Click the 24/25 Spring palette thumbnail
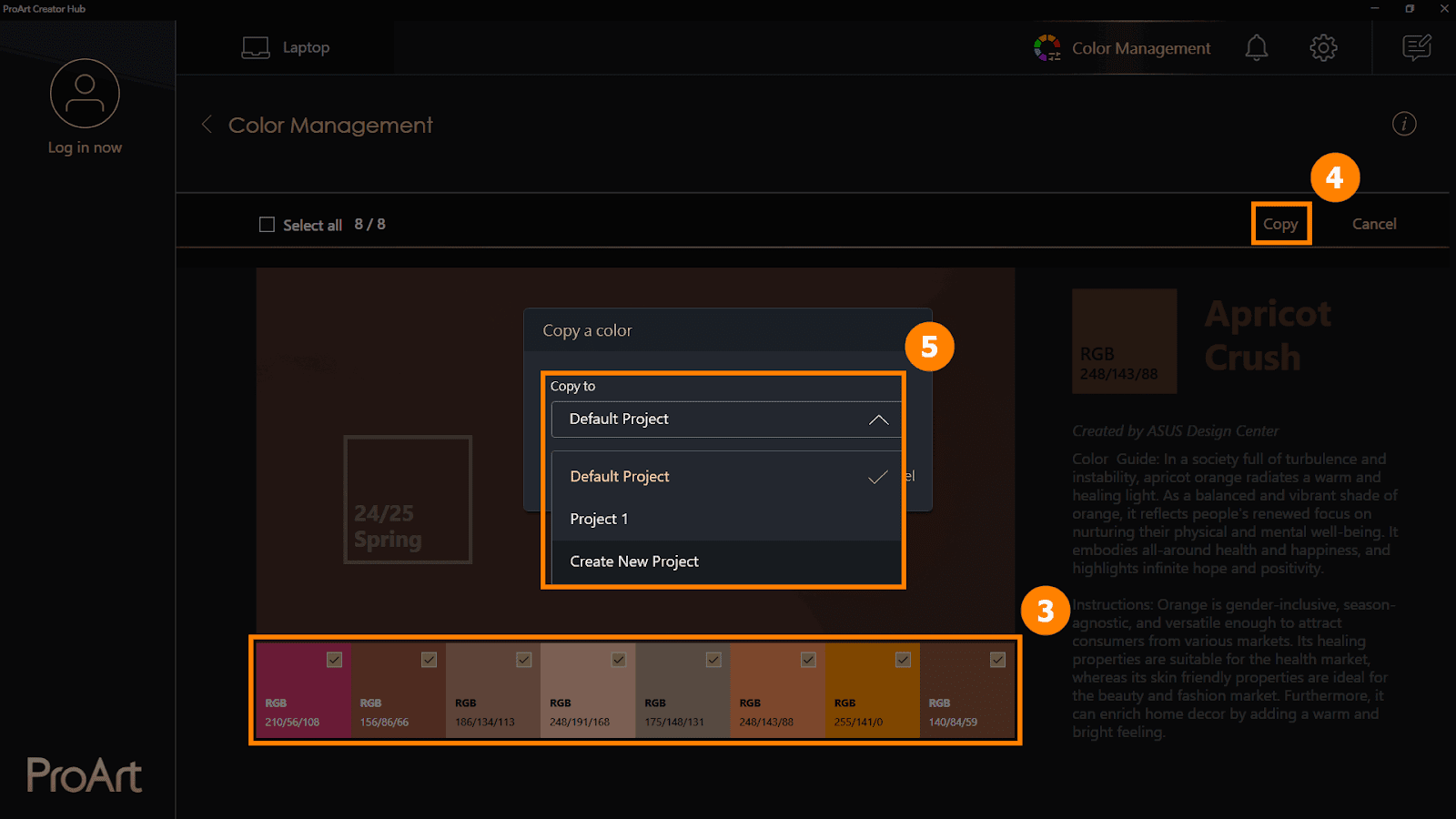The image size is (1456, 819). 408,500
